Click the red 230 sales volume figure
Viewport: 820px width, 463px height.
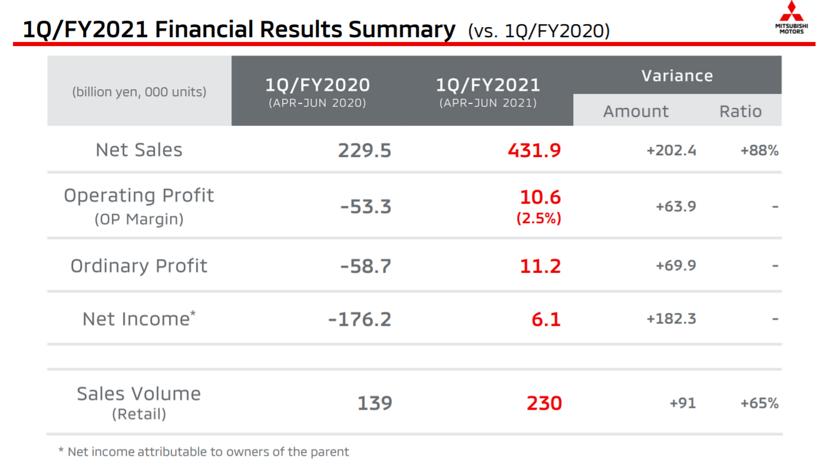pyautogui.click(x=544, y=404)
